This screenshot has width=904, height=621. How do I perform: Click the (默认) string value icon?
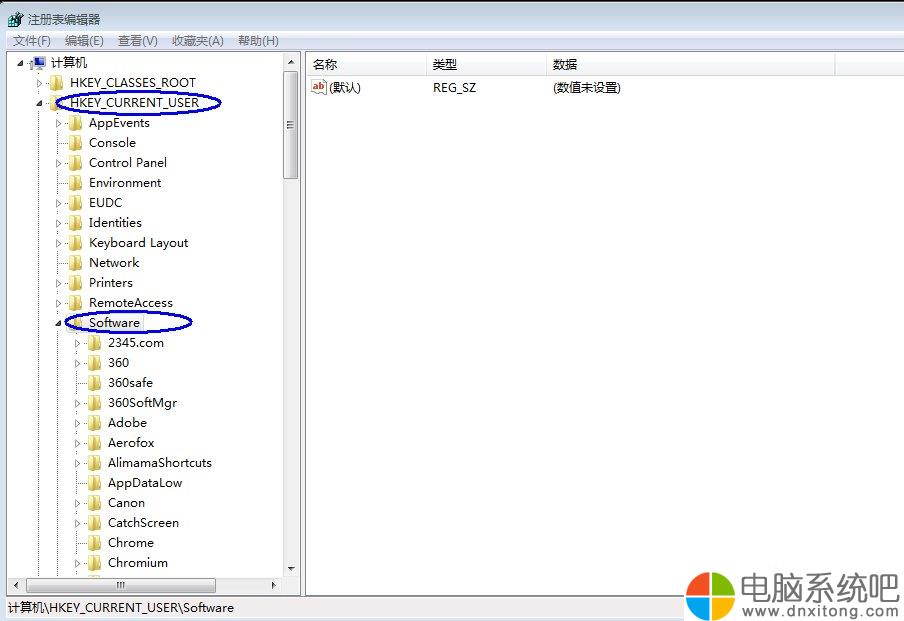[319, 88]
